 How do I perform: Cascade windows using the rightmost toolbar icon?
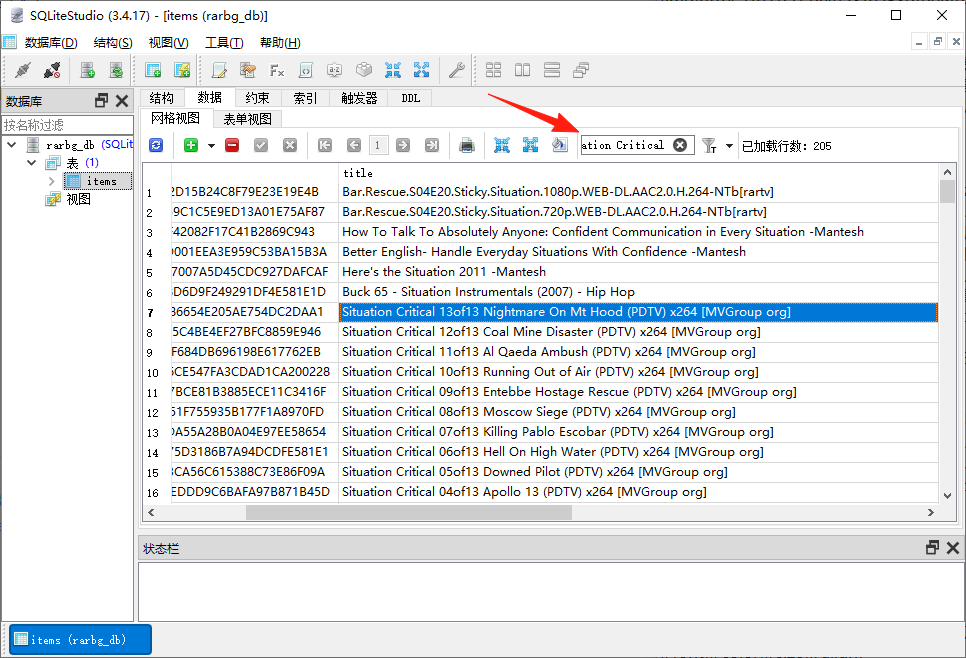click(x=581, y=70)
